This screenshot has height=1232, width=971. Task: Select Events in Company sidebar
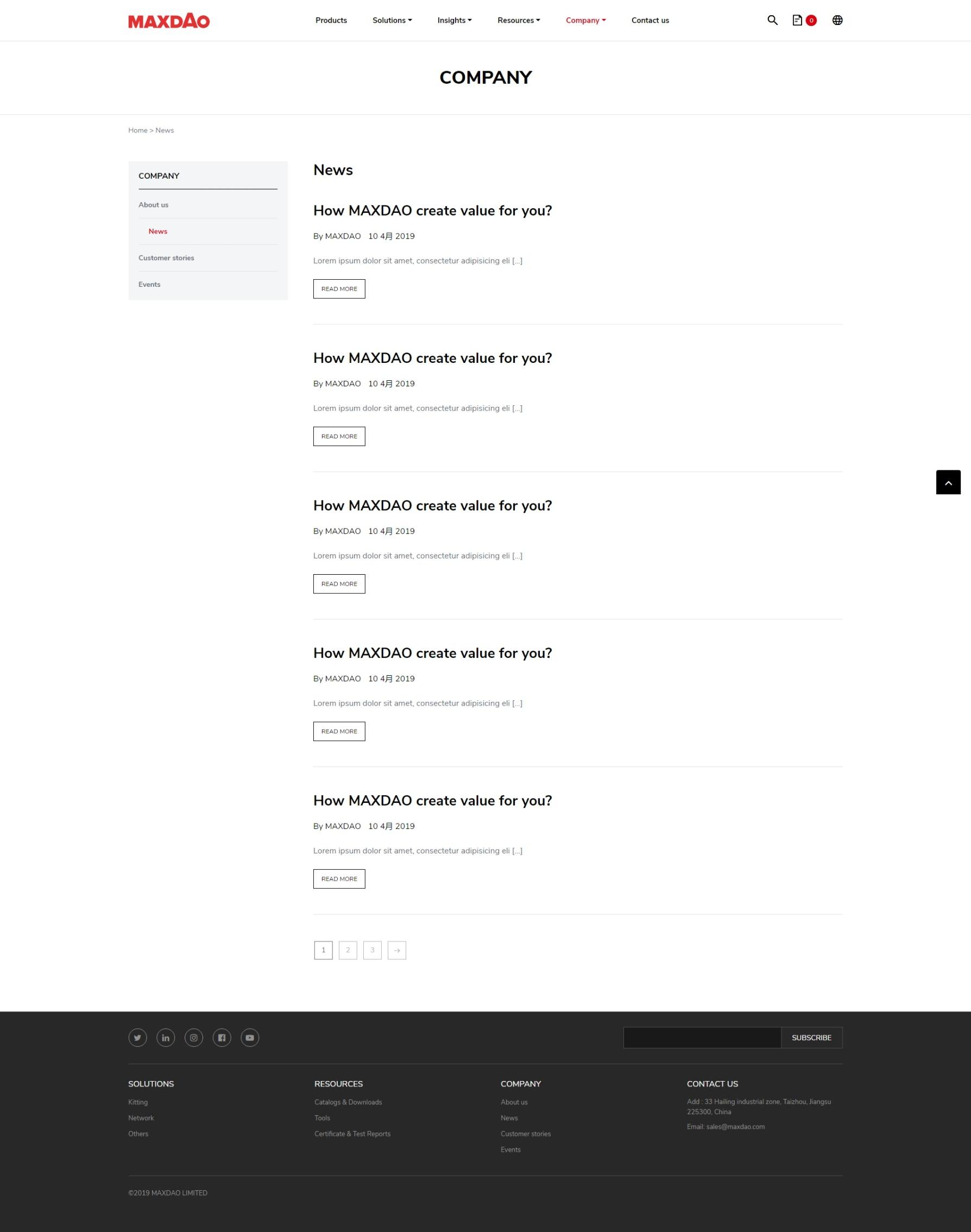[x=149, y=284]
